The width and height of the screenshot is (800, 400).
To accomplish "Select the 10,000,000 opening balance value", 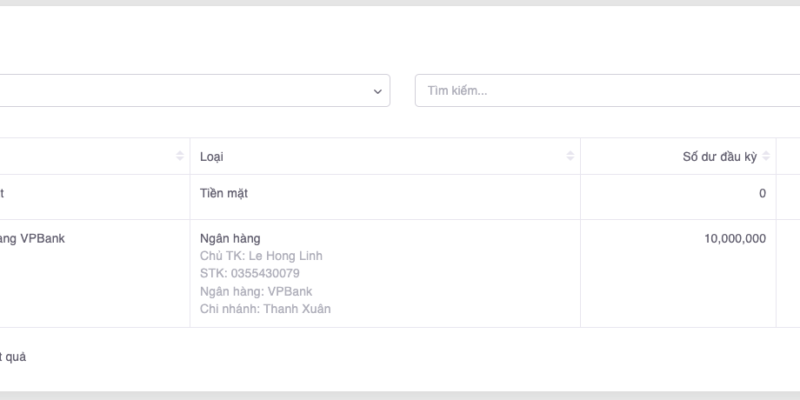I will pyautogui.click(x=734, y=238).
